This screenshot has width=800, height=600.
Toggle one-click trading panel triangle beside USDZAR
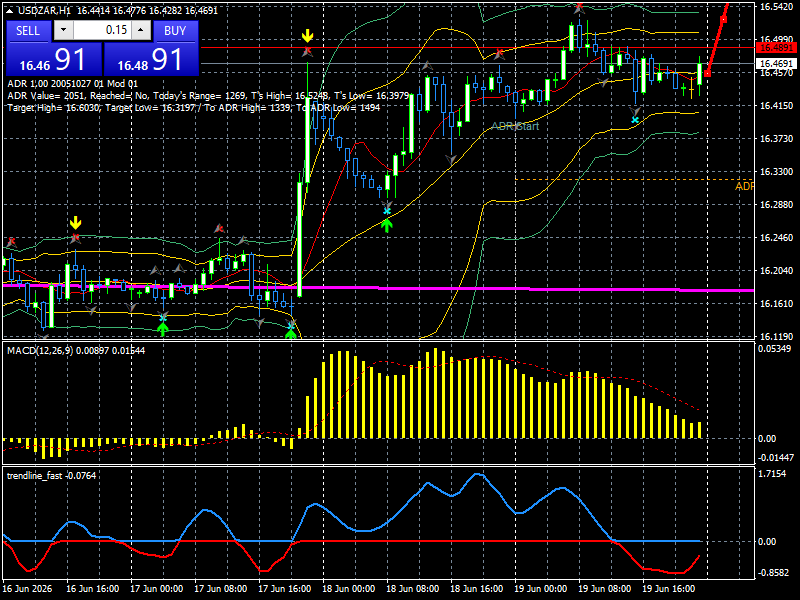point(9,10)
